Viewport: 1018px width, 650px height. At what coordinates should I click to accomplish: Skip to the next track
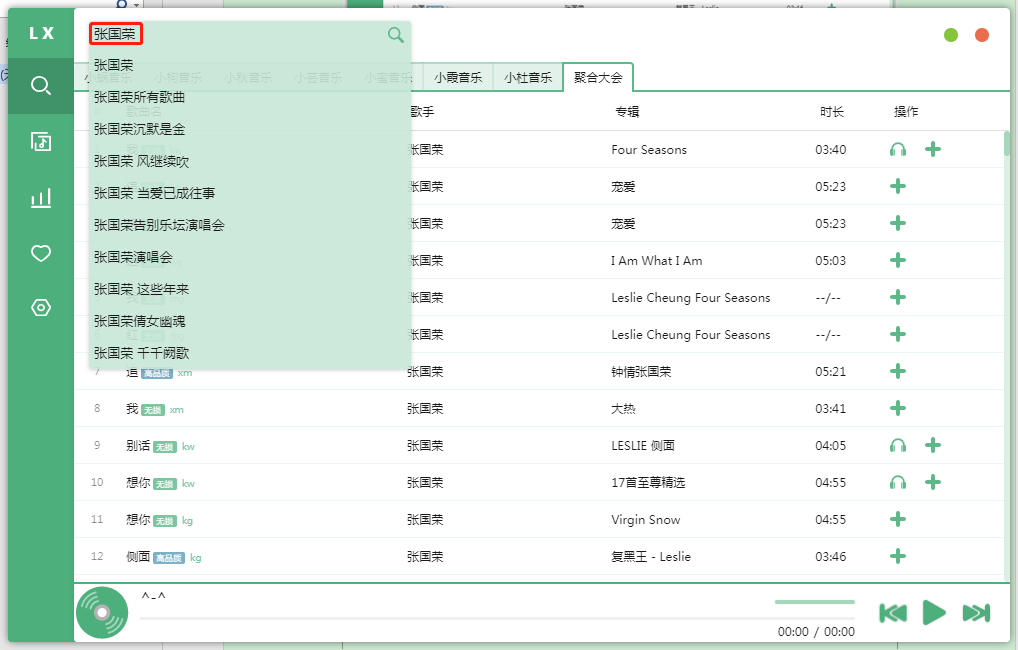pos(974,613)
